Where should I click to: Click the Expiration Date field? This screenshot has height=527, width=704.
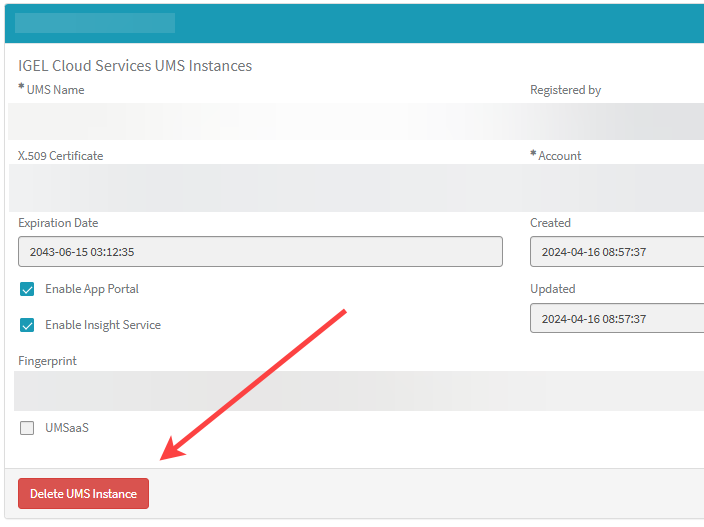pos(260,252)
